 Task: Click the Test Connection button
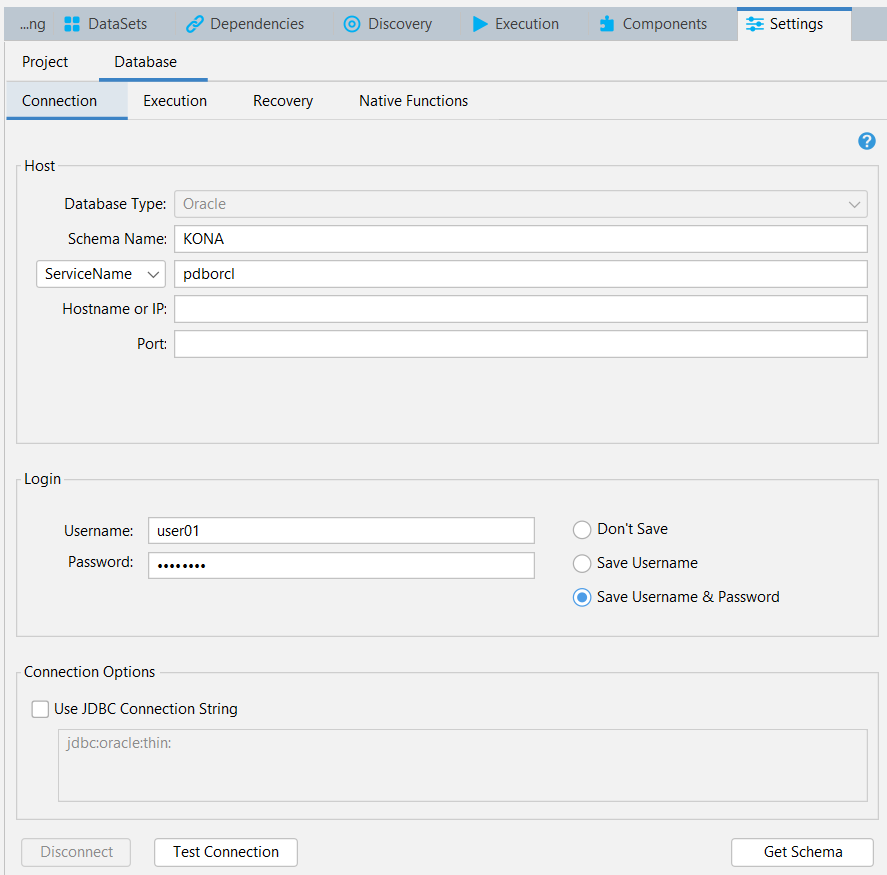coord(226,852)
